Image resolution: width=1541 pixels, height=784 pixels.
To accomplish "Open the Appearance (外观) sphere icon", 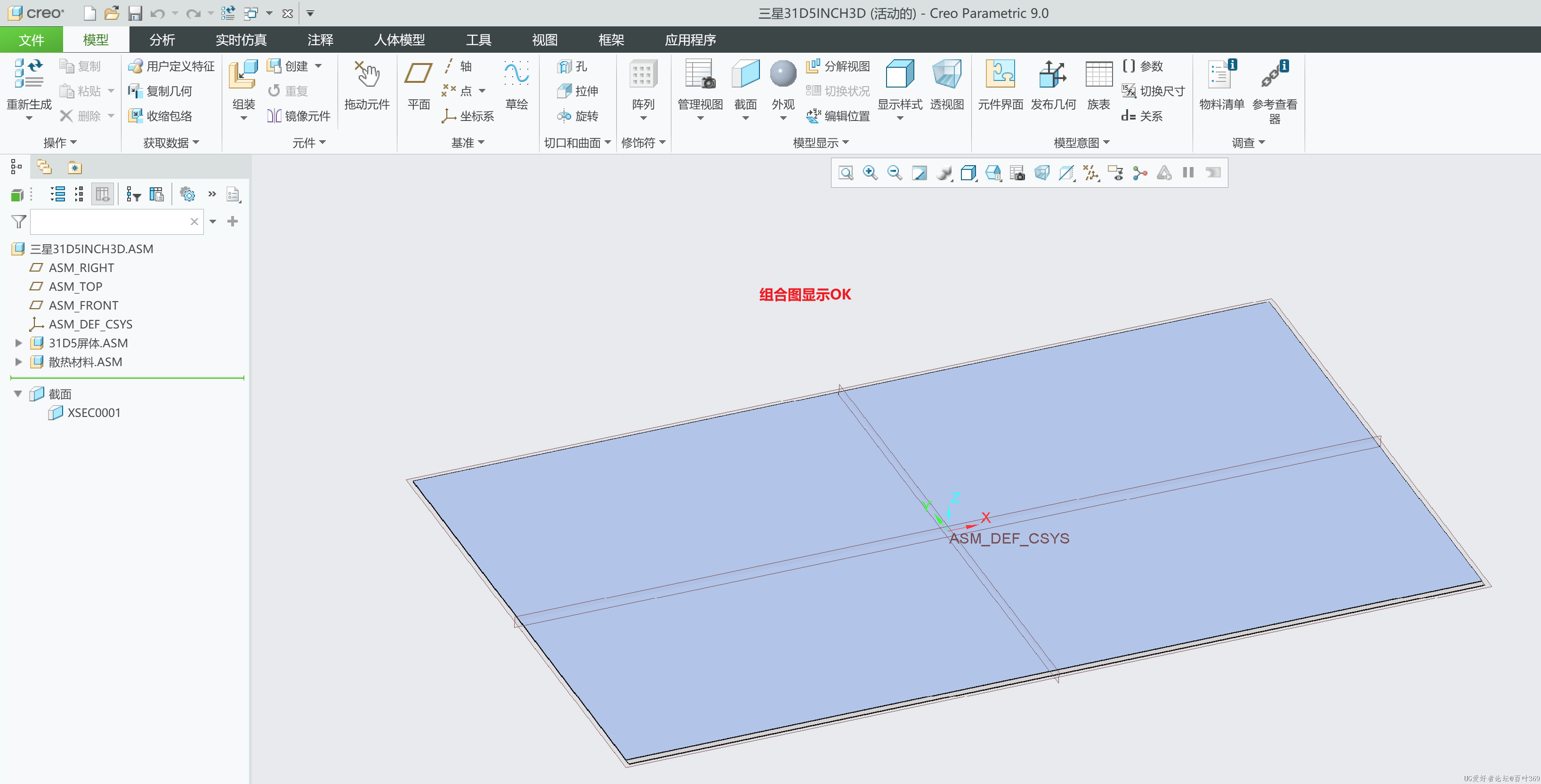I will pos(783,74).
